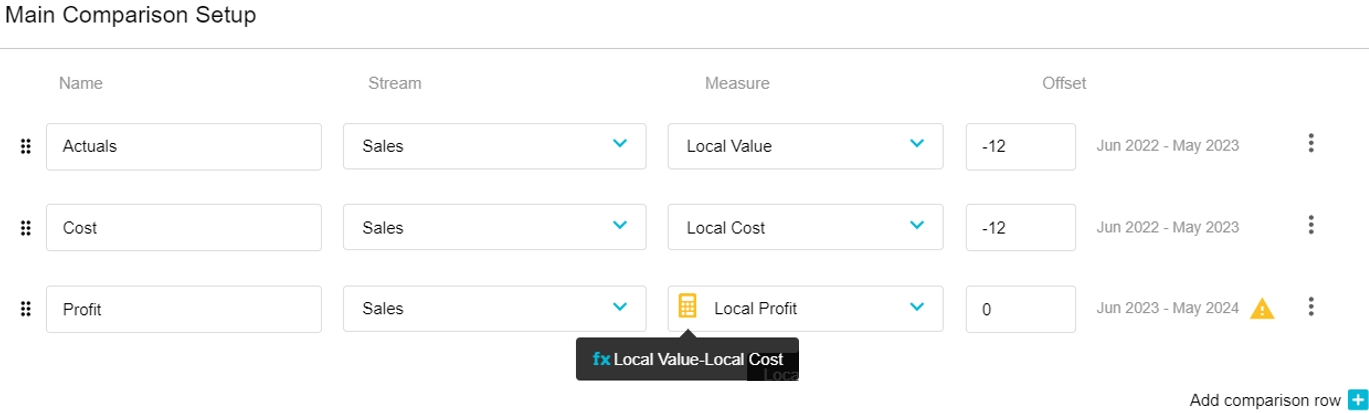Click the drag handle for Profit row
Screen dimensions: 1369x413
[x=26, y=309]
